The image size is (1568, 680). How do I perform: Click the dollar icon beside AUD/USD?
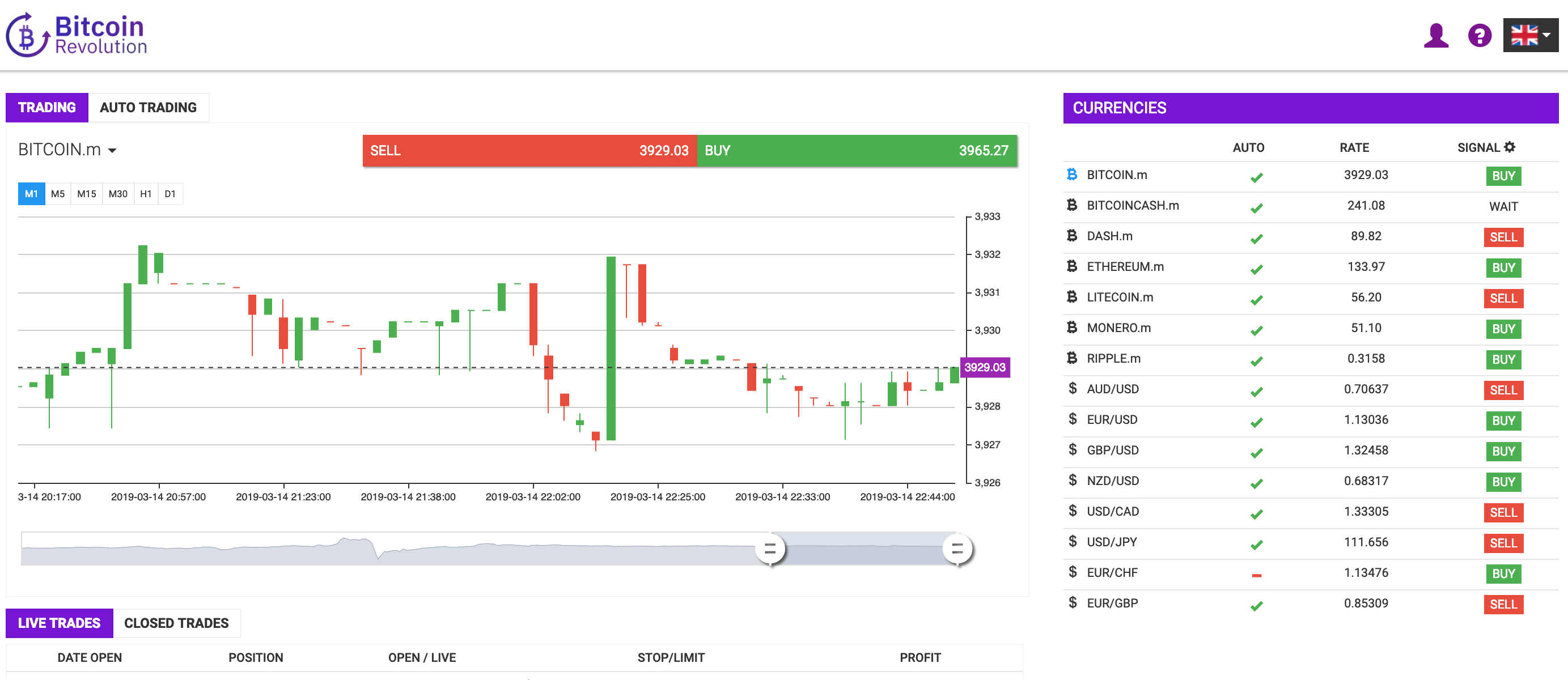tap(1072, 389)
